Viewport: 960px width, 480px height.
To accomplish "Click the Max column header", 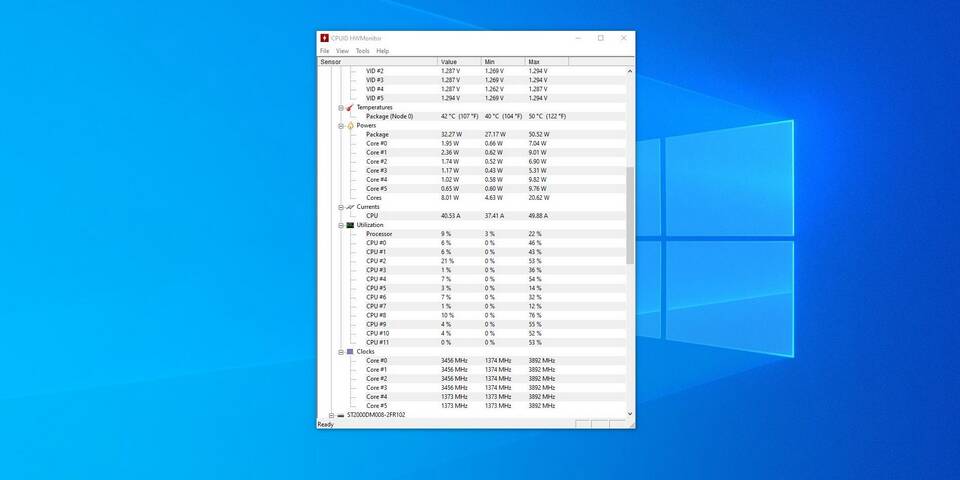I will pos(547,62).
